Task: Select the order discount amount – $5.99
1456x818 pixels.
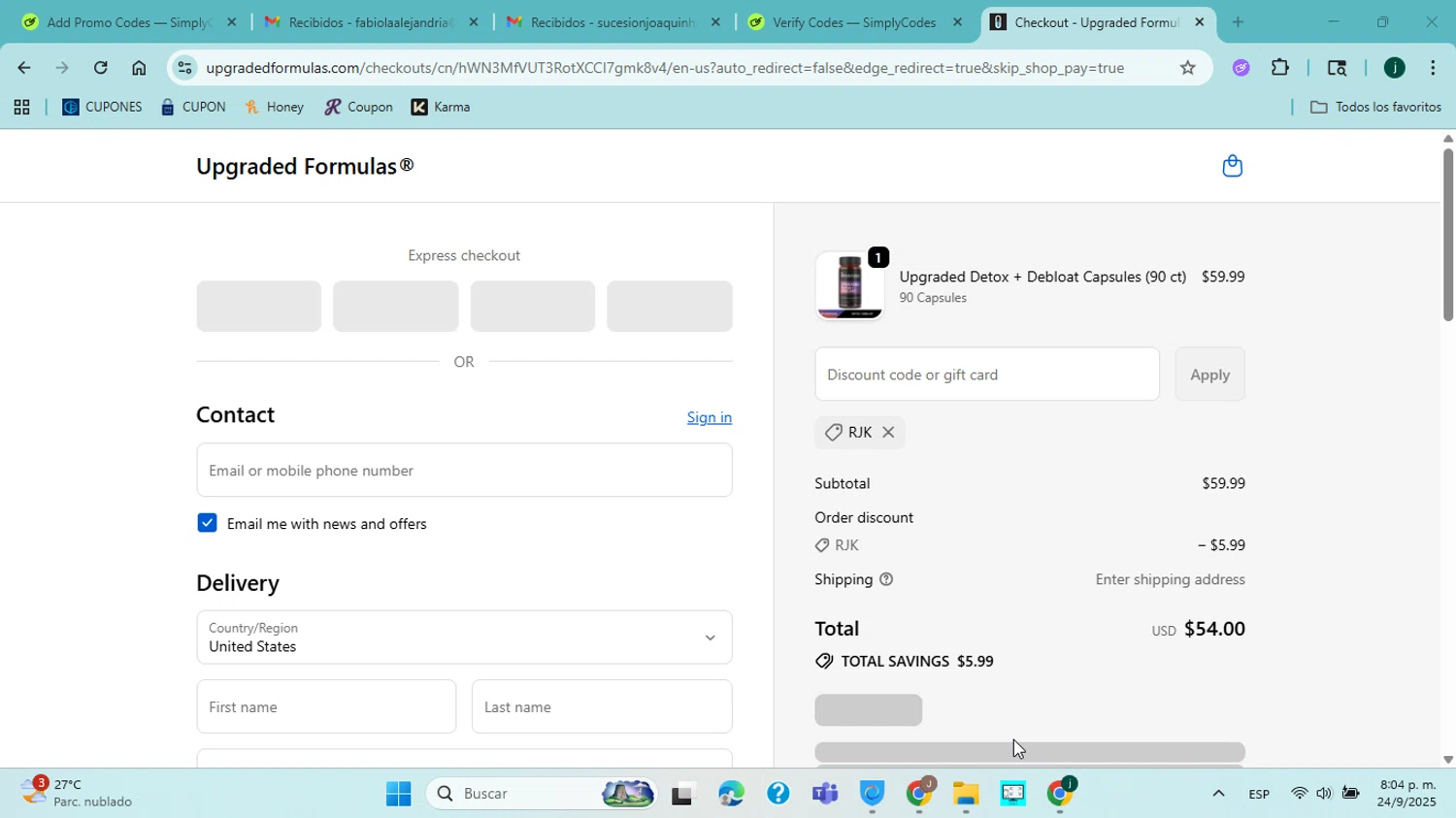Action: coord(1221,545)
